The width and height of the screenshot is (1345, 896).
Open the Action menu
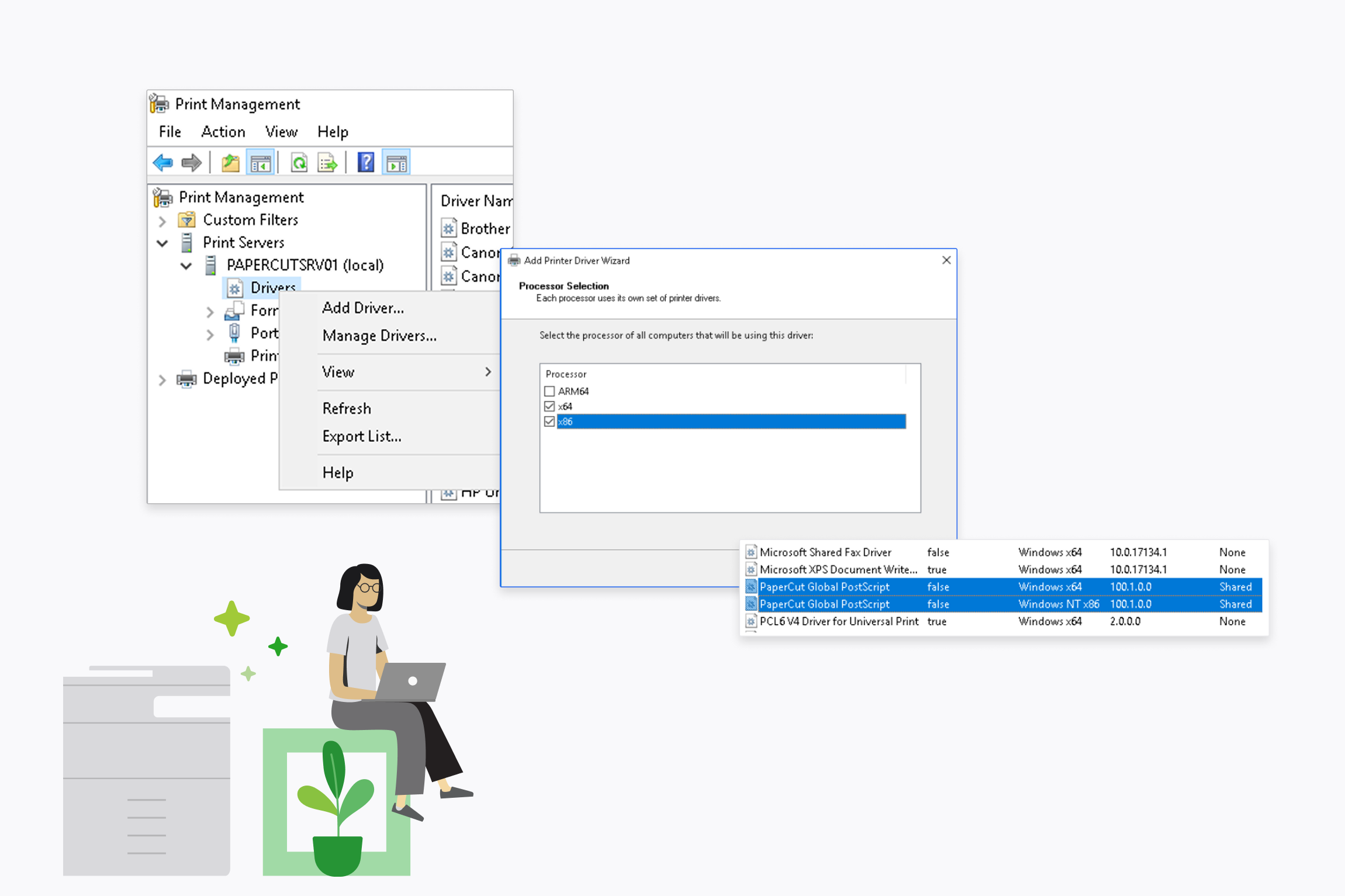[223, 132]
